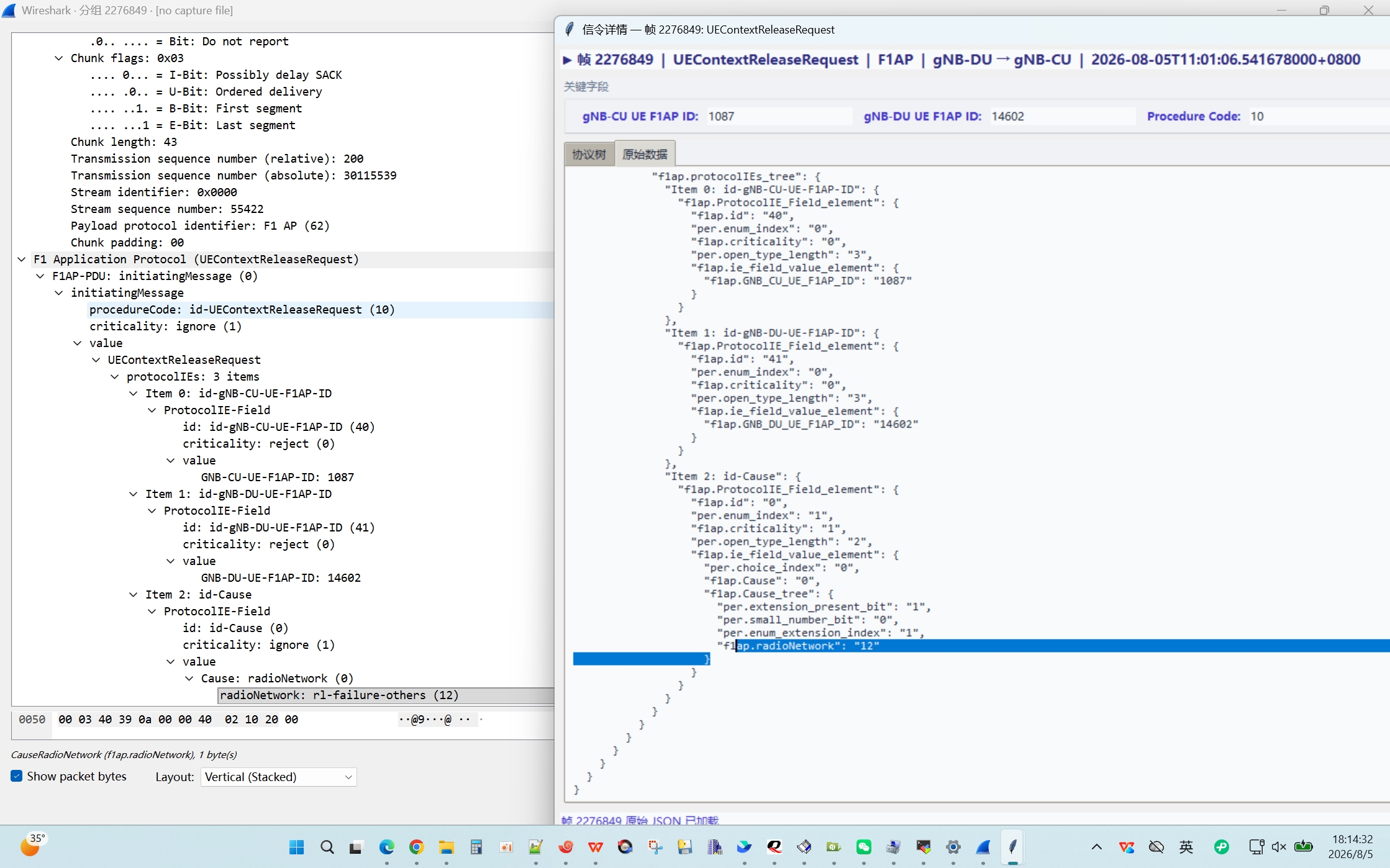Select Transmission sequence number (absolute) row
Viewport: 1390px width, 868px height.
pos(234,175)
